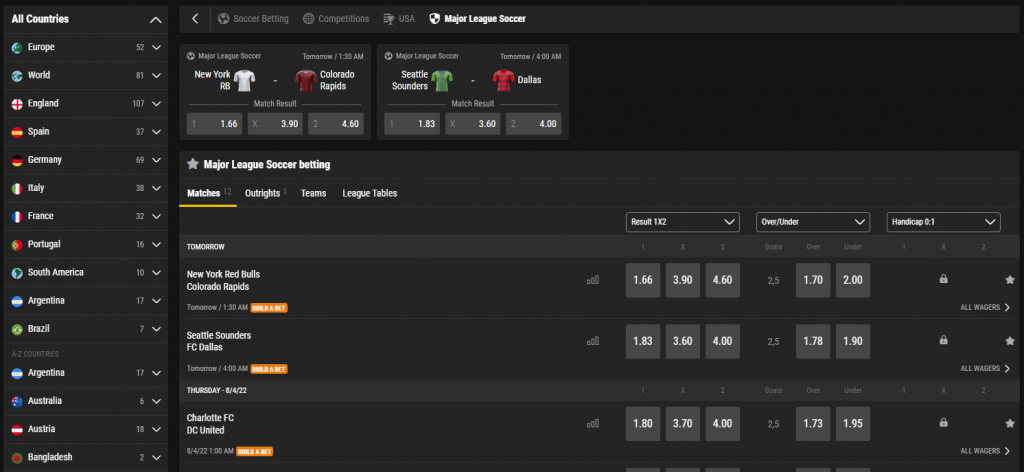Bet Over 2,5 at 1.73 for Charlotte FC
This screenshot has height=472, width=1024.
813,424
